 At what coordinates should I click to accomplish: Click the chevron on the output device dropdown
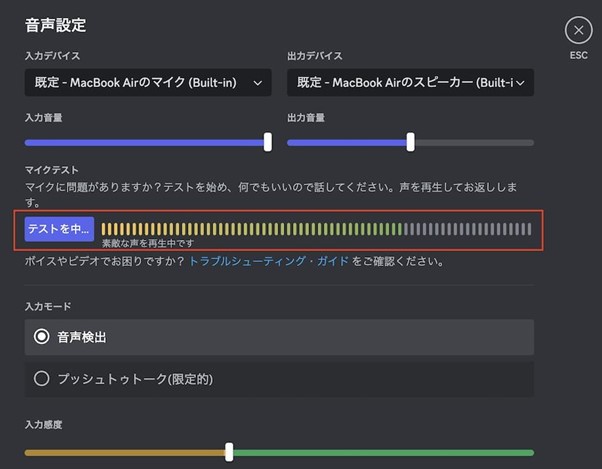pos(520,83)
